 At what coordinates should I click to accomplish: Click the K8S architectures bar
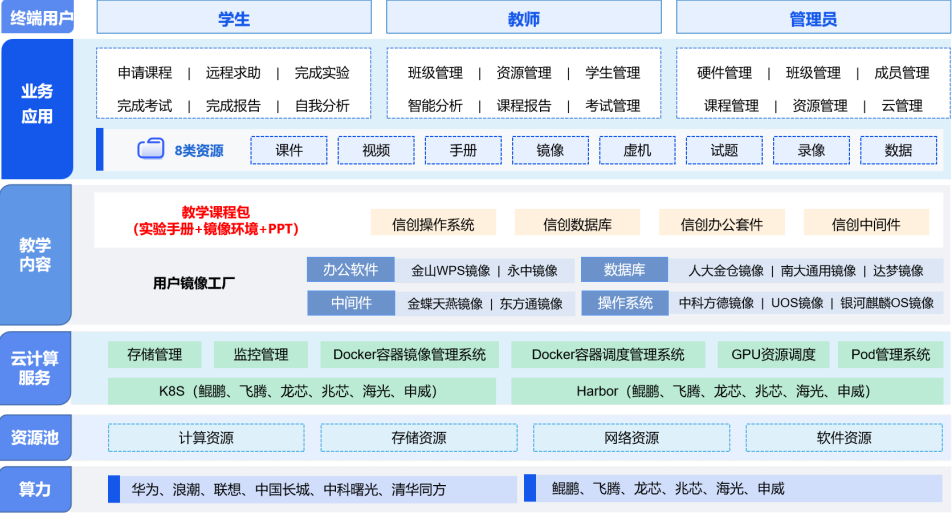point(302,391)
